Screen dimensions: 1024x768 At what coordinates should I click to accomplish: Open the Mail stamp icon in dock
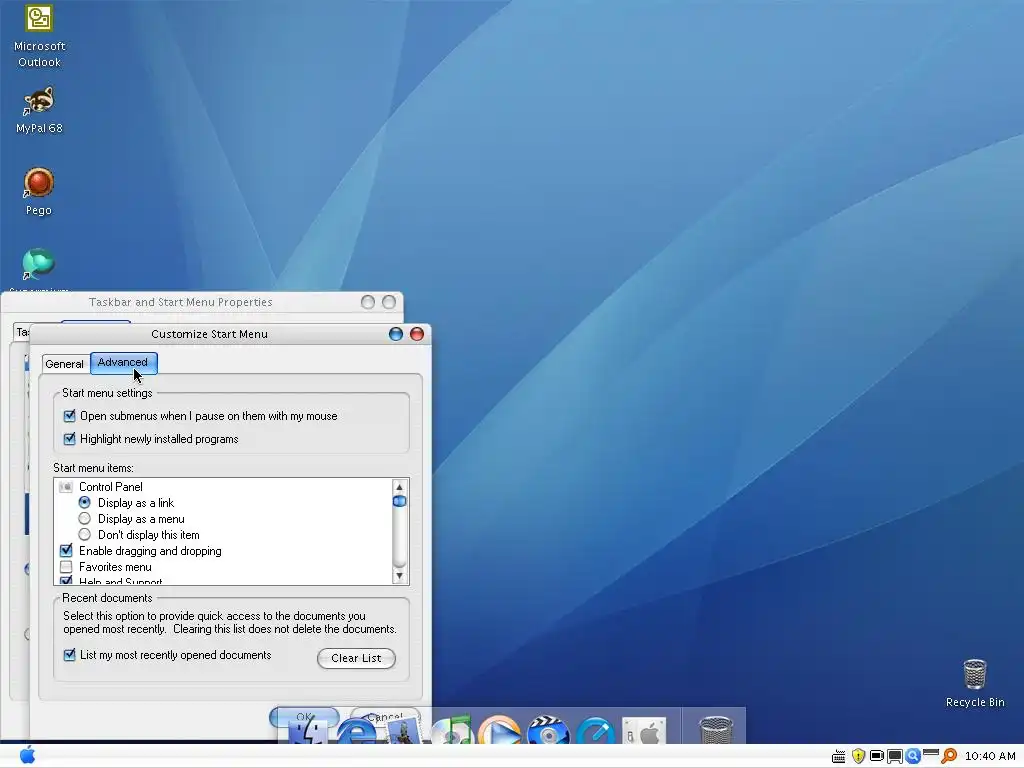click(x=404, y=730)
